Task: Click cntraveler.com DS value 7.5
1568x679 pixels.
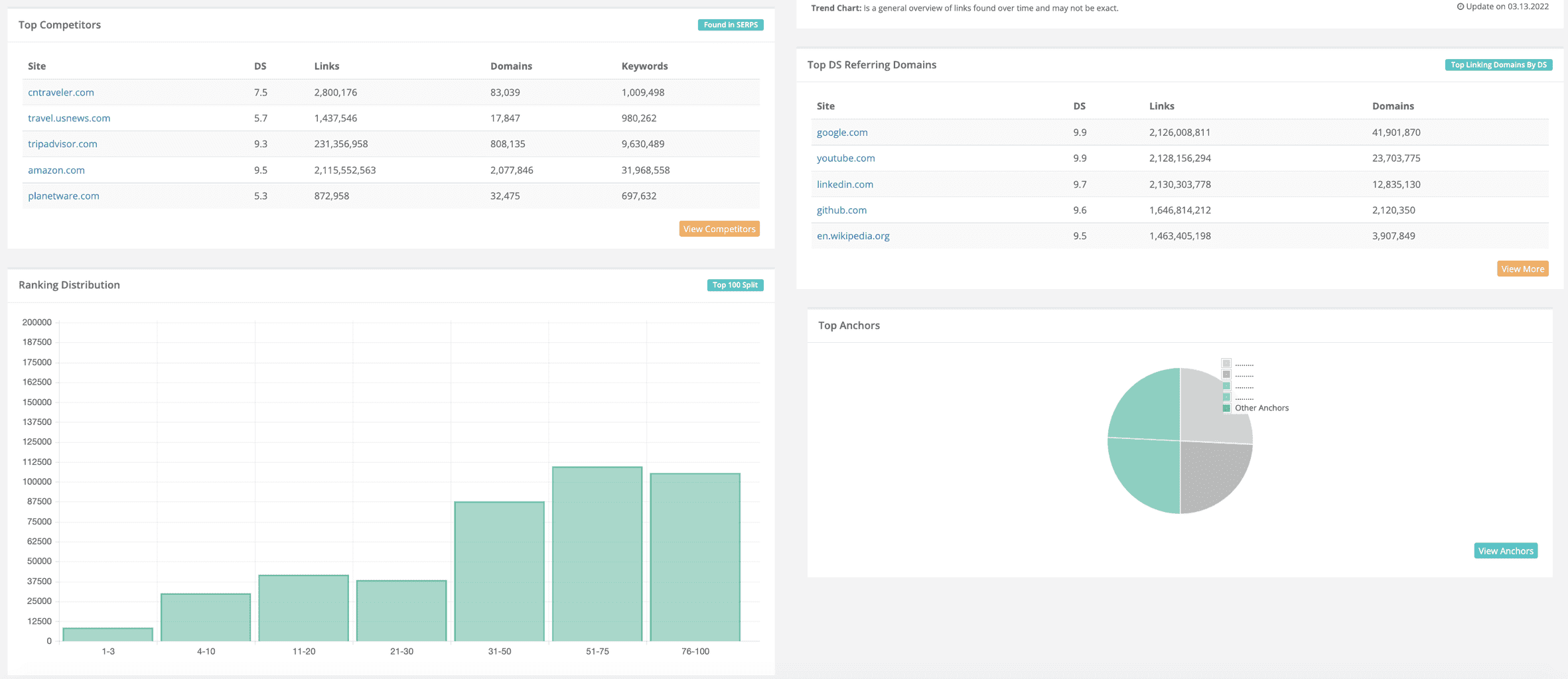Action: click(261, 92)
